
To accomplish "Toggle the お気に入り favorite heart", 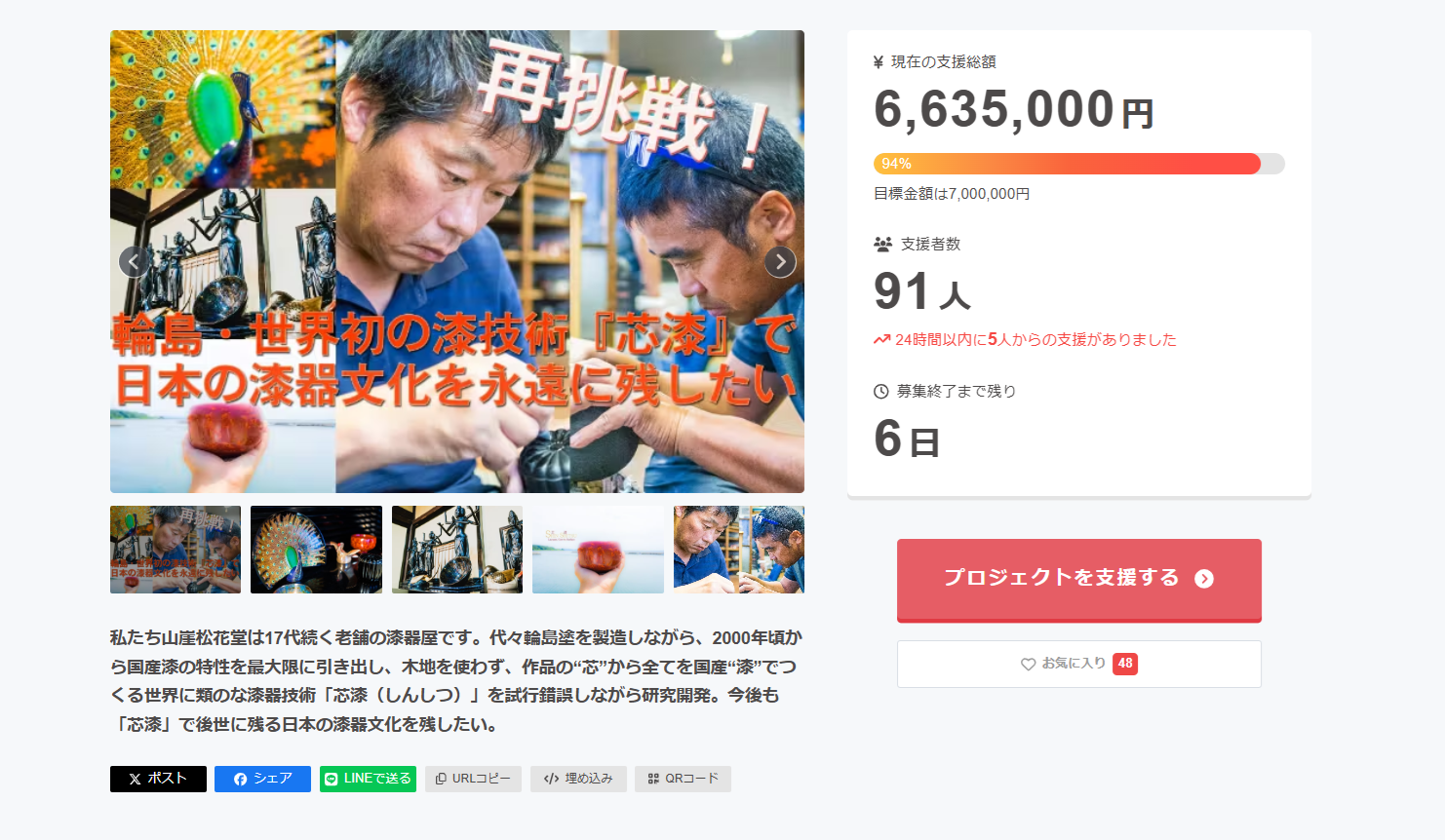I will 1028,664.
